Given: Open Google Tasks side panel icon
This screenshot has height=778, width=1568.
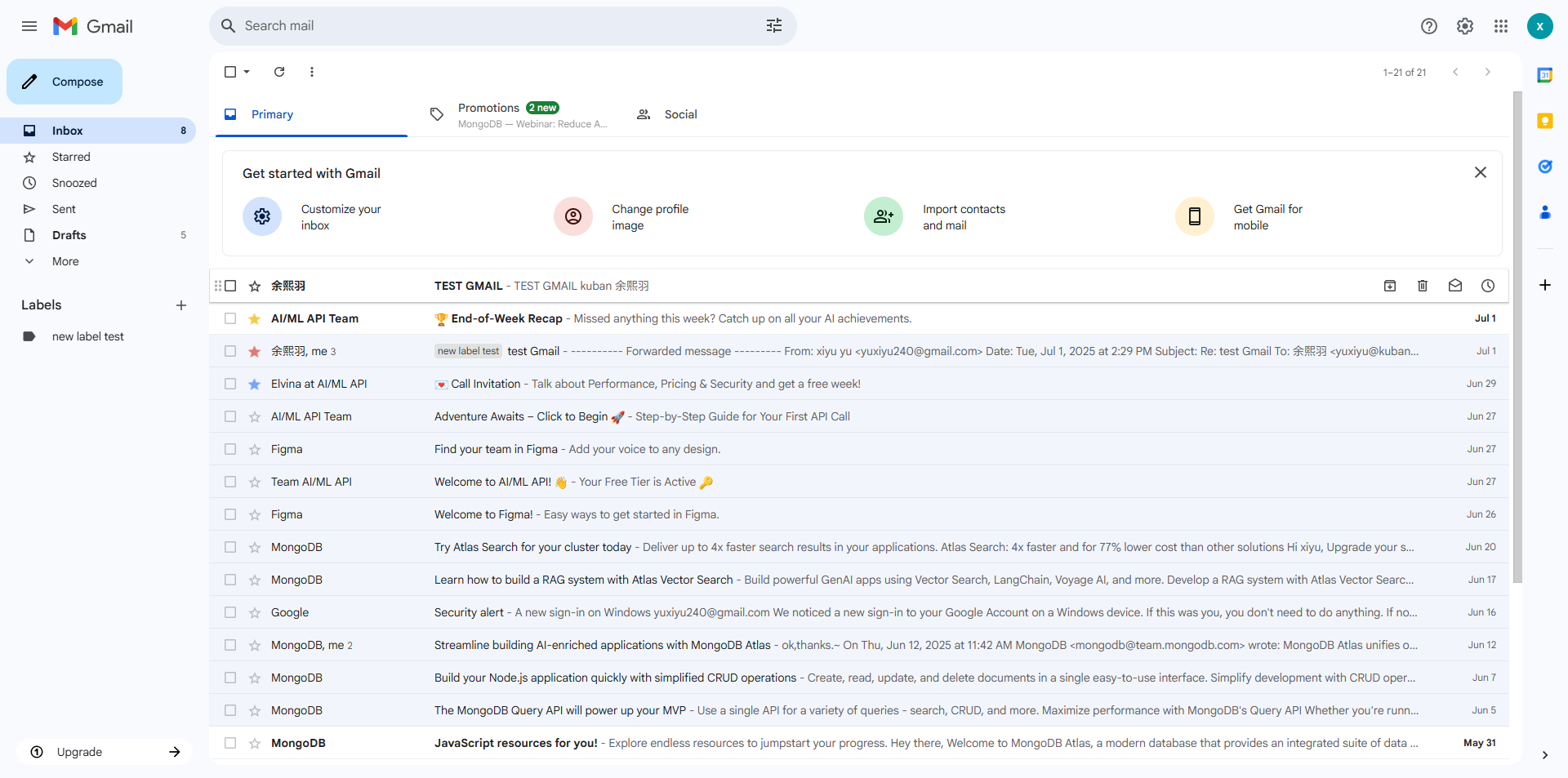Looking at the screenshot, I should point(1544,167).
